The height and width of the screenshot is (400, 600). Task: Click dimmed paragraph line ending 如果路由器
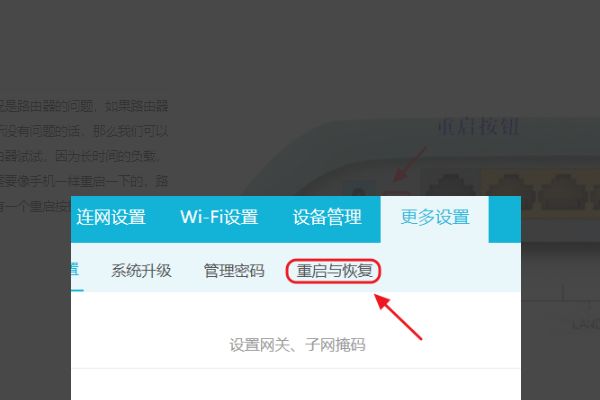click(x=84, y=106)
